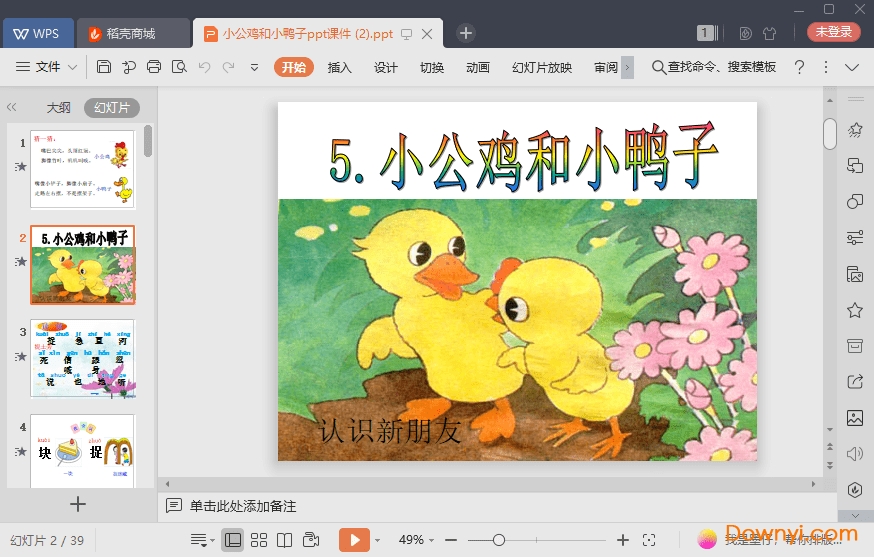
Task: Add a new document tab
Action: [465, 33]
